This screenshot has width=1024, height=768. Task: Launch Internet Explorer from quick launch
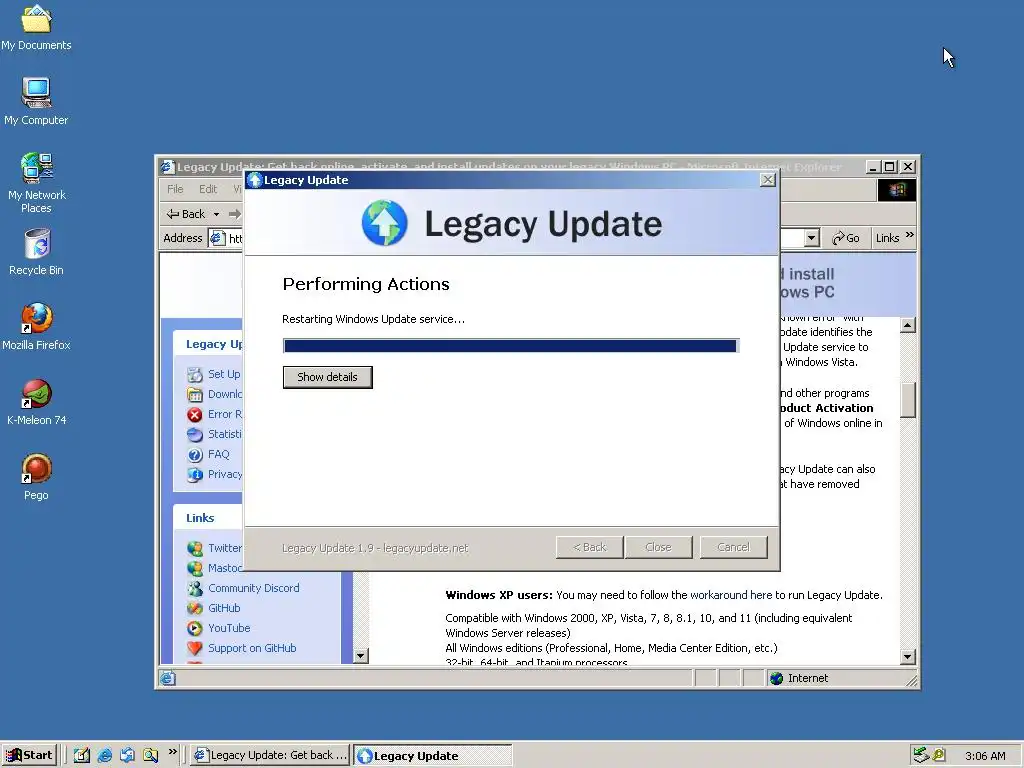tap(104, 755)
